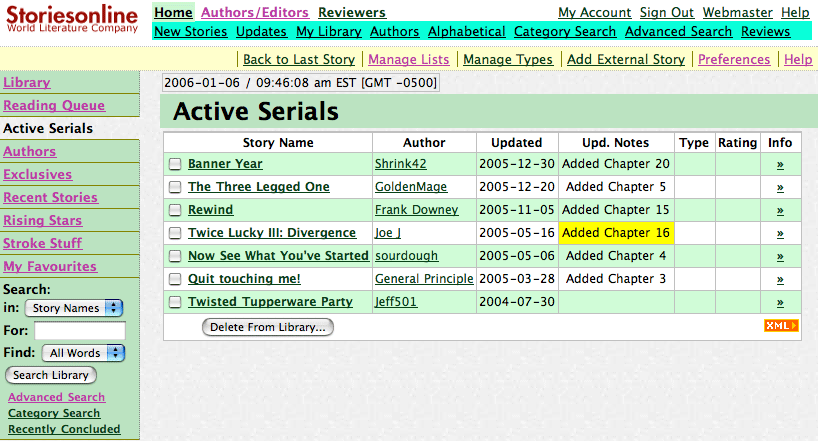Click the Storiesonline logo
The width and height of the screenshot is (818, 441).
(72, 19)
